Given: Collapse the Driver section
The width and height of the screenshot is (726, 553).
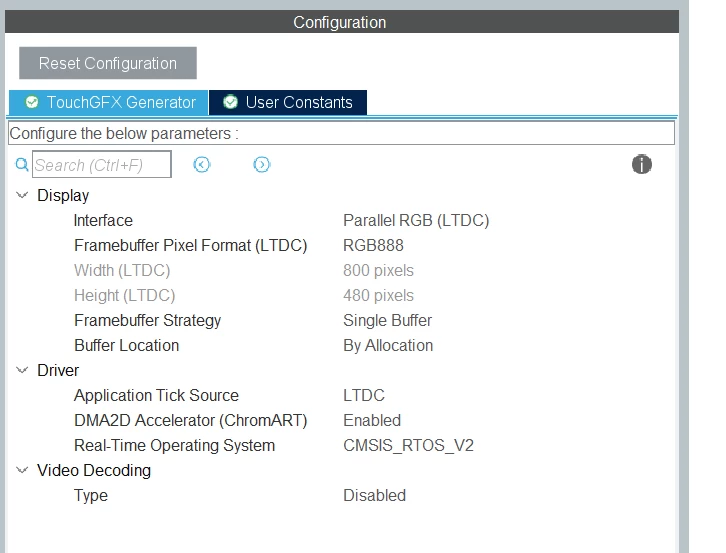Looking at the screenshot, I should tap(22, 370).
